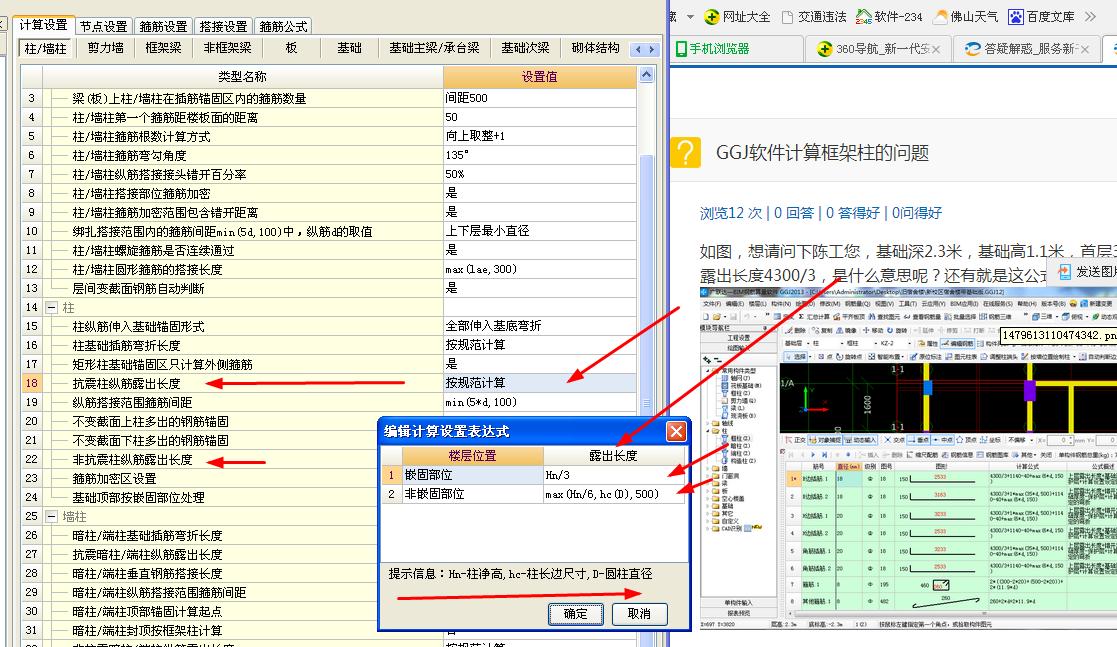
Task: Select the 板 sub-tab
Action: [291, 48]
